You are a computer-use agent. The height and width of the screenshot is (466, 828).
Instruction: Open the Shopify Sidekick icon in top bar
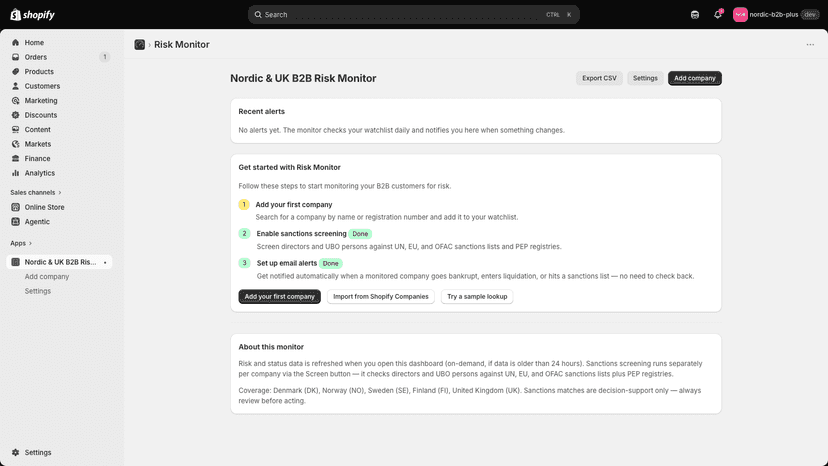click(695, 15)
